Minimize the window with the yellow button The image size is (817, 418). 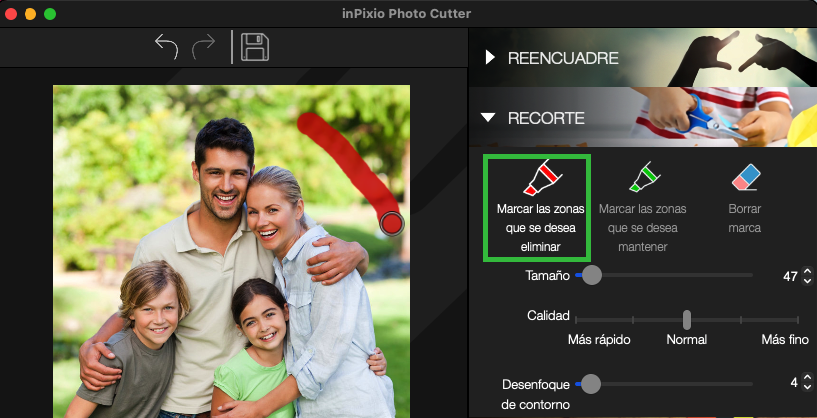(x=30, y=14)
